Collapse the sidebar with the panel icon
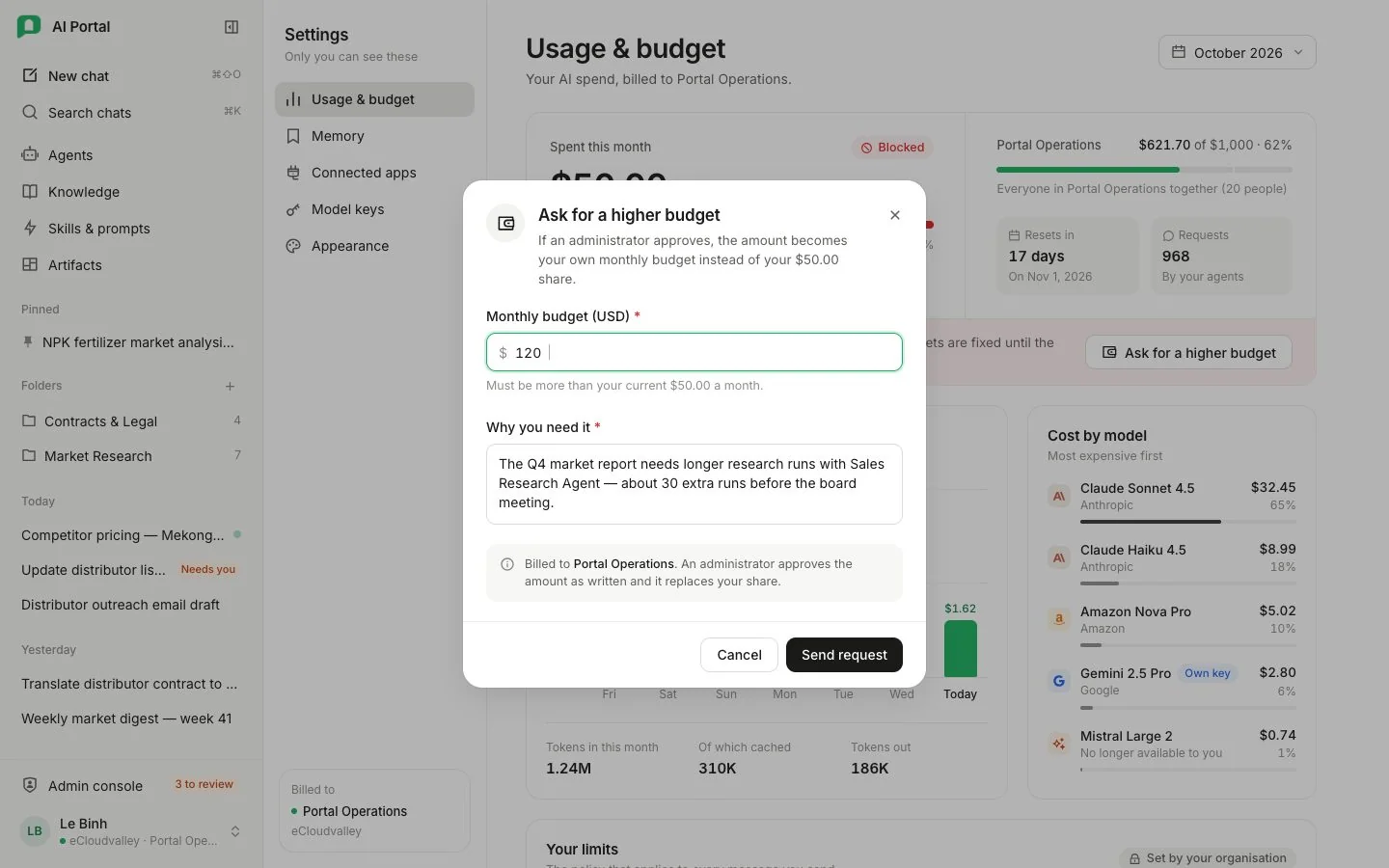This screenshot has height=868, width=1389. pos(231,27)
